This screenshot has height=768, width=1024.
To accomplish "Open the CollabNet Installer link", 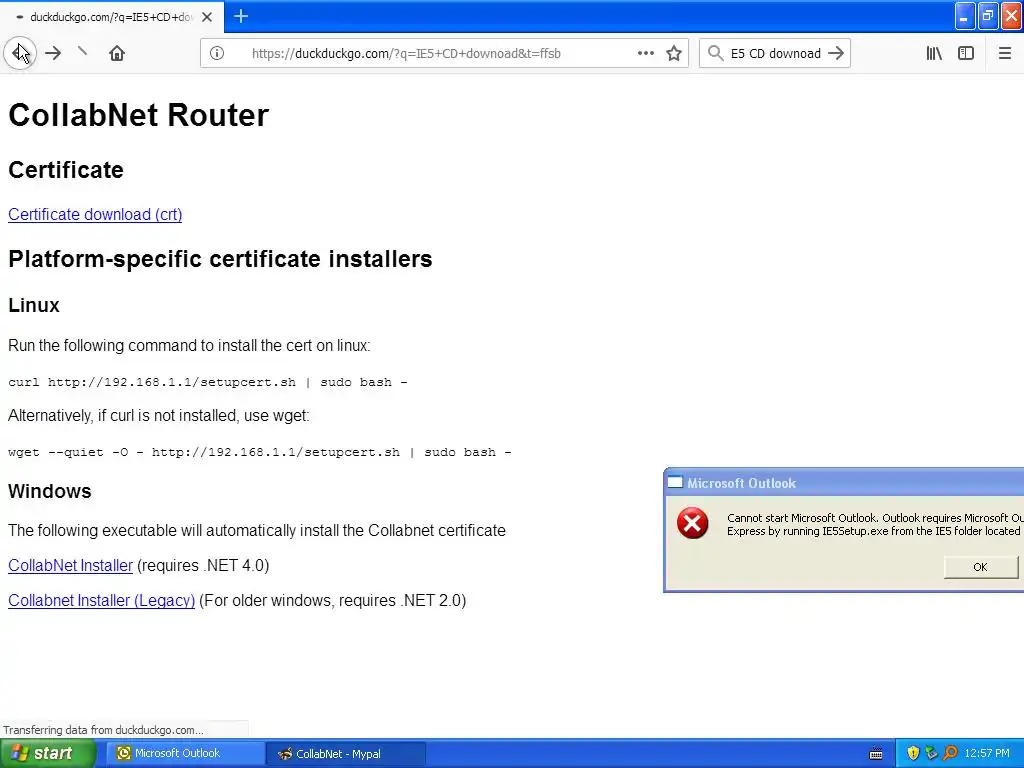I will tap(70, 565).
